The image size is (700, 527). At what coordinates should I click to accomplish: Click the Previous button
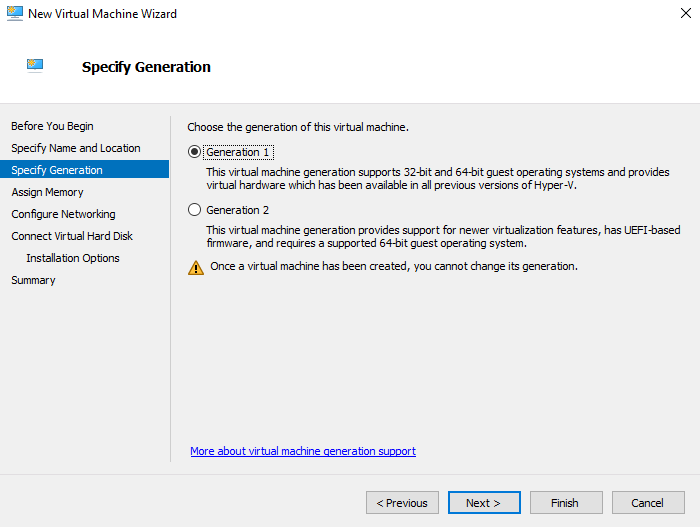point(403,503)
